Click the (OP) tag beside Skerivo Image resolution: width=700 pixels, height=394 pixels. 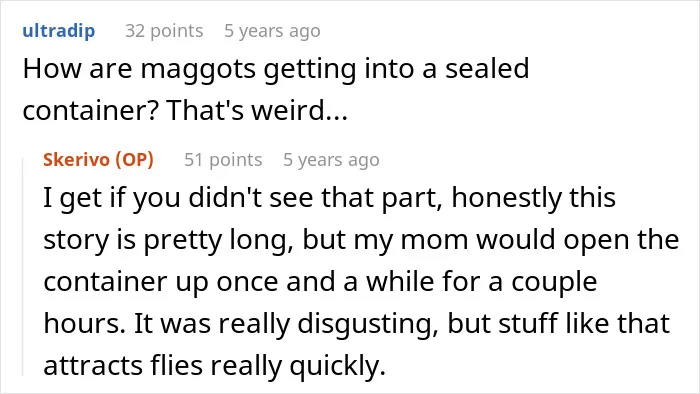(x=134, y=159)
